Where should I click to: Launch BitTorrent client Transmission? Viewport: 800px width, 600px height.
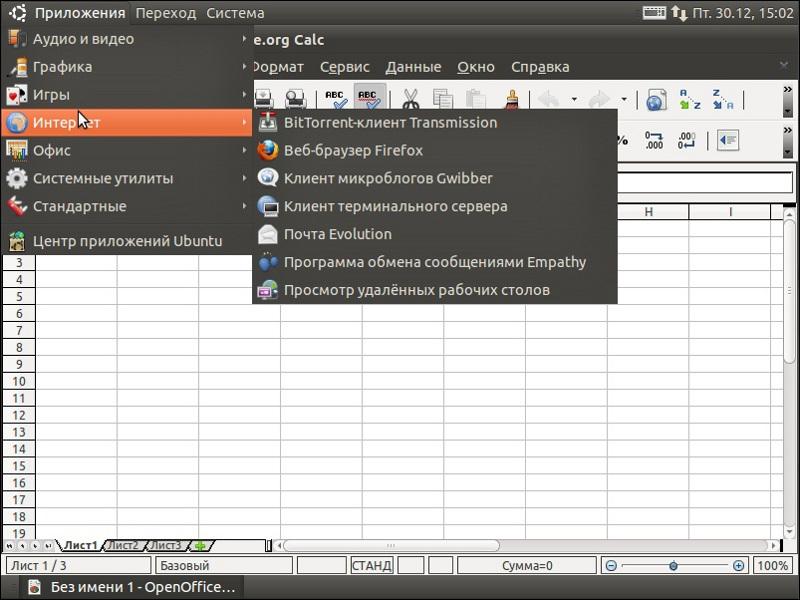(435, 123)
